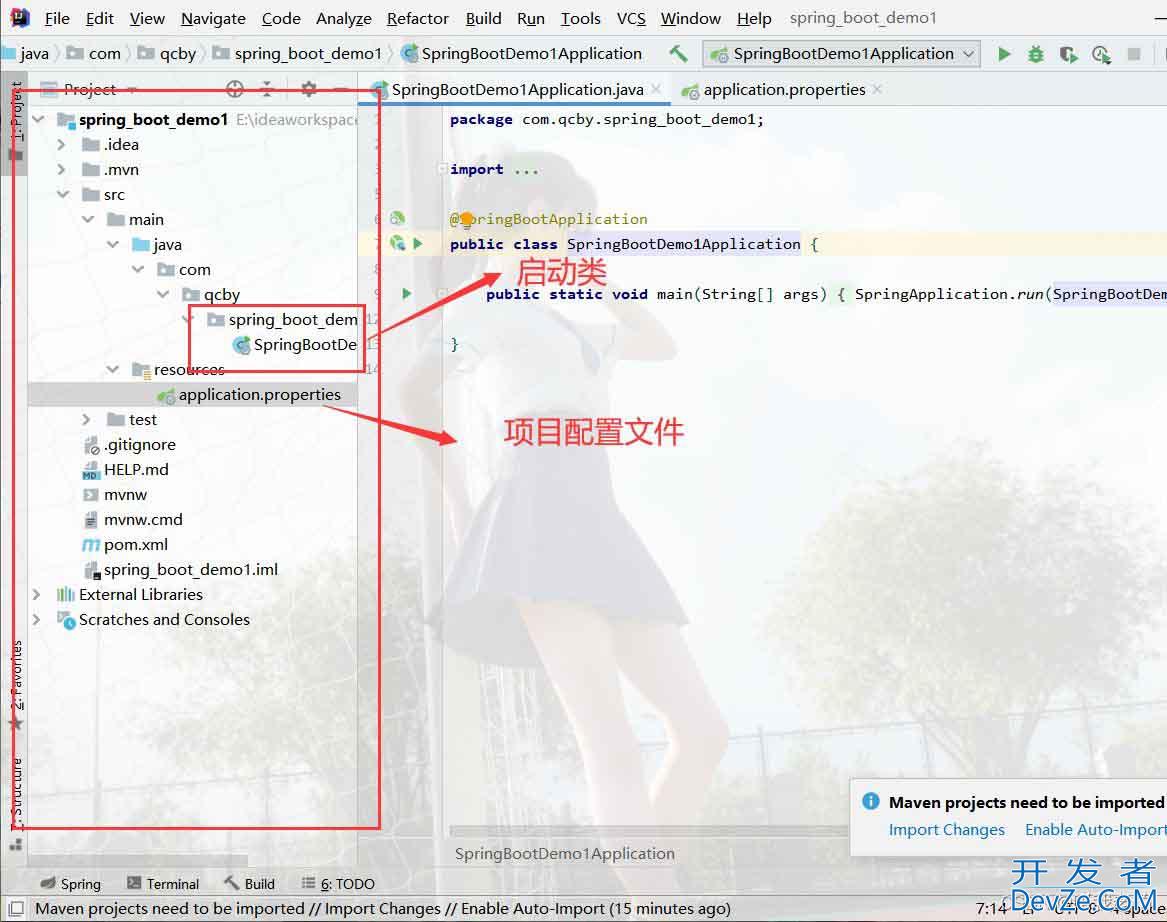Run with coverage icon in toolbar
The image size is (1167, 922).
[x=1069, y=54]
